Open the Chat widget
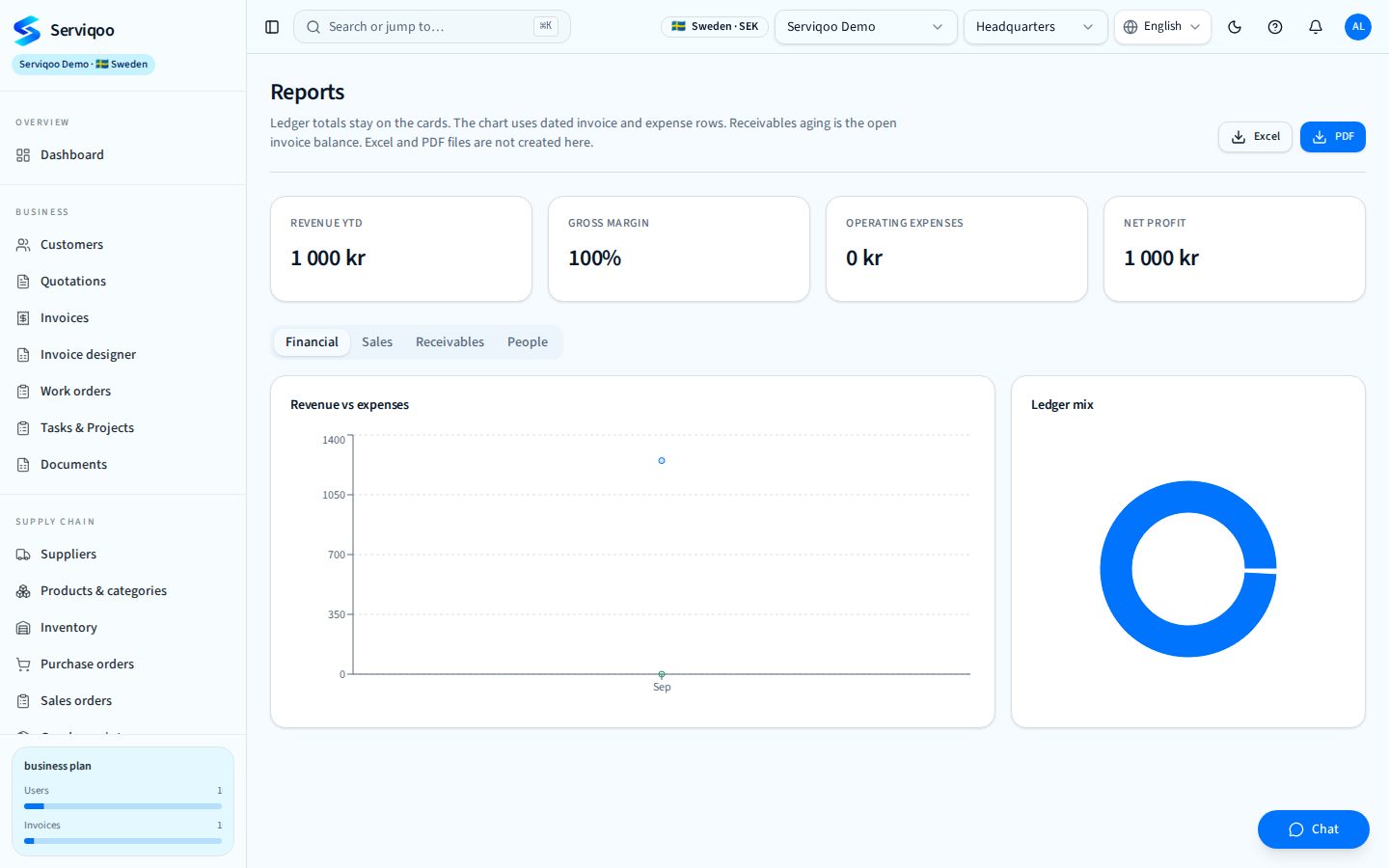The image size is (1389, 868). 1314,829
